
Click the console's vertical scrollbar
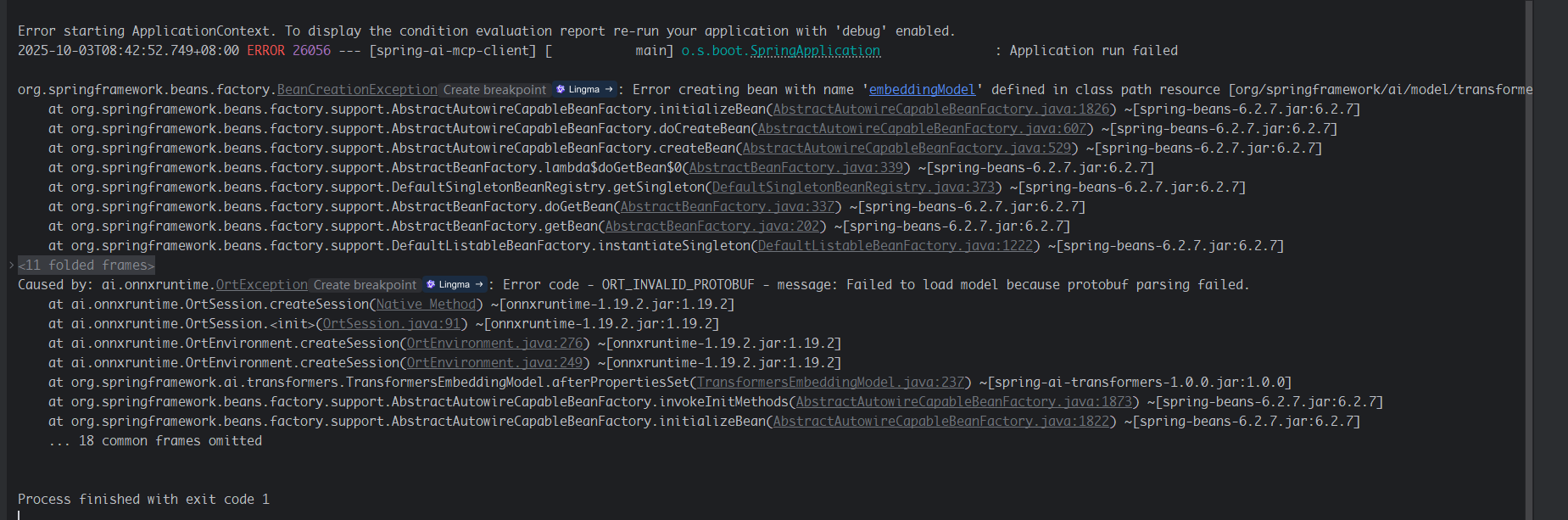click(x=1529, y=254)
